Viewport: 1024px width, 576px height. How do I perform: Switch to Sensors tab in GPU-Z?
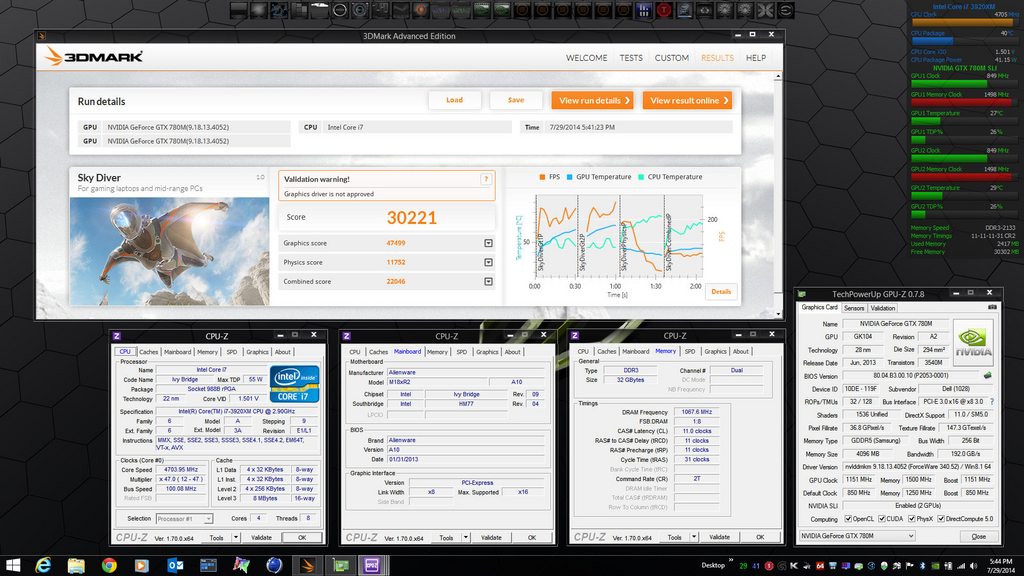pos(854,308)
